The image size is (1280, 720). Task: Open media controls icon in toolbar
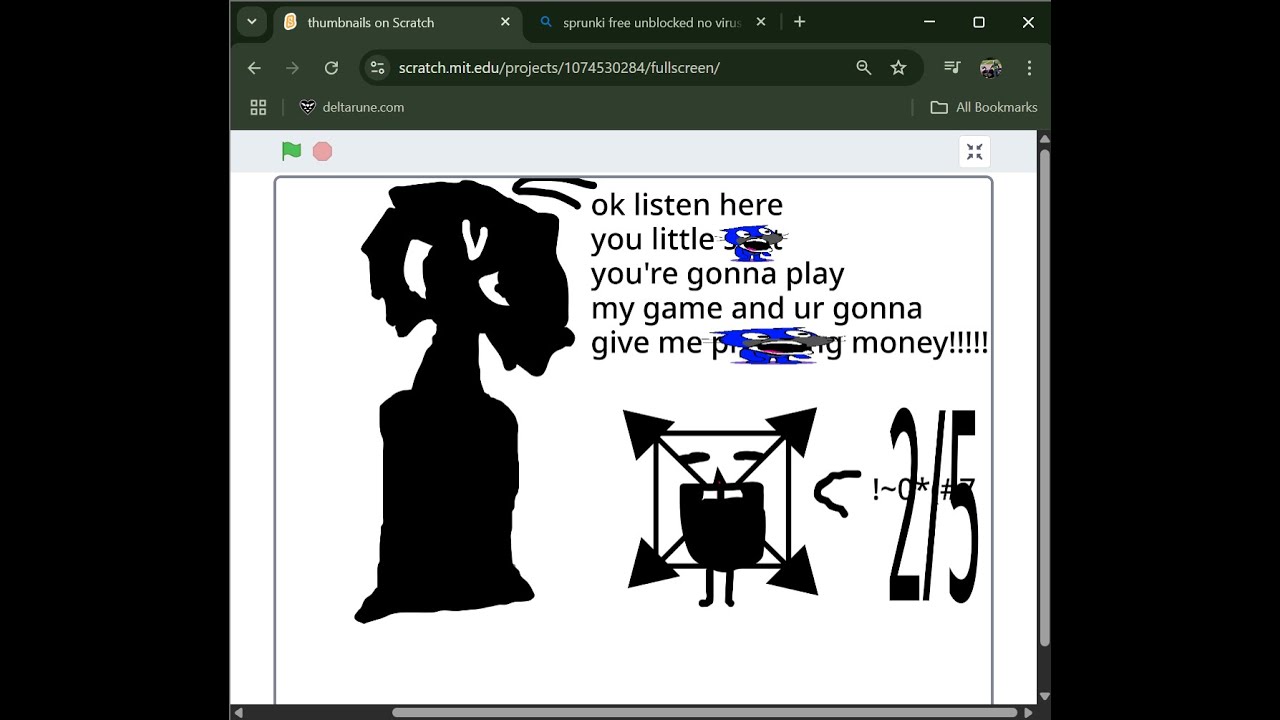pyautogui.click(x=952, y=68)
